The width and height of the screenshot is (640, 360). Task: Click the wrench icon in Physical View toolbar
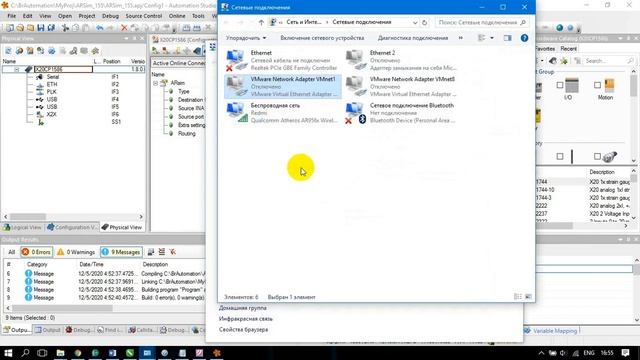73,51
